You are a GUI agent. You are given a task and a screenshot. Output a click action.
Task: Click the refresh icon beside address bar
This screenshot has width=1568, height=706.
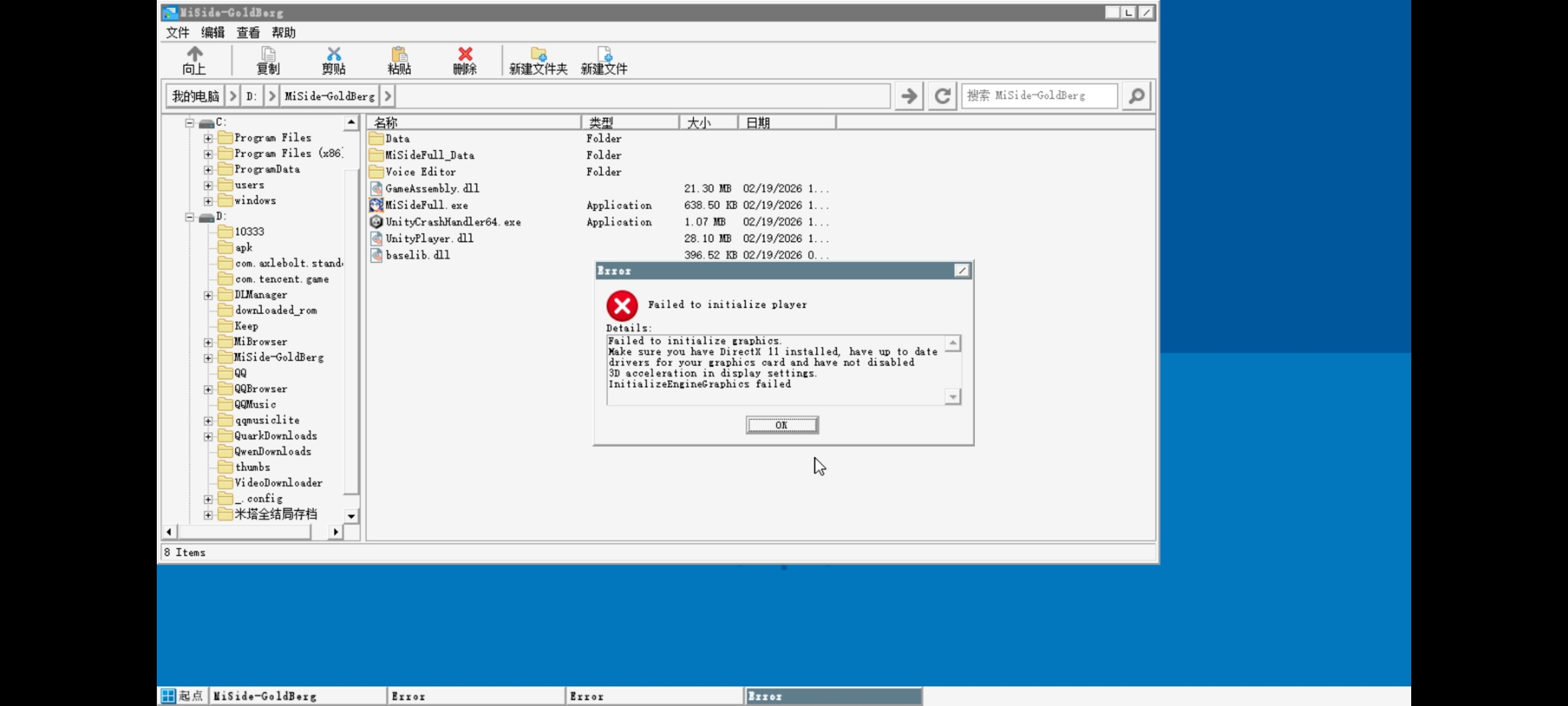point(942,96)
